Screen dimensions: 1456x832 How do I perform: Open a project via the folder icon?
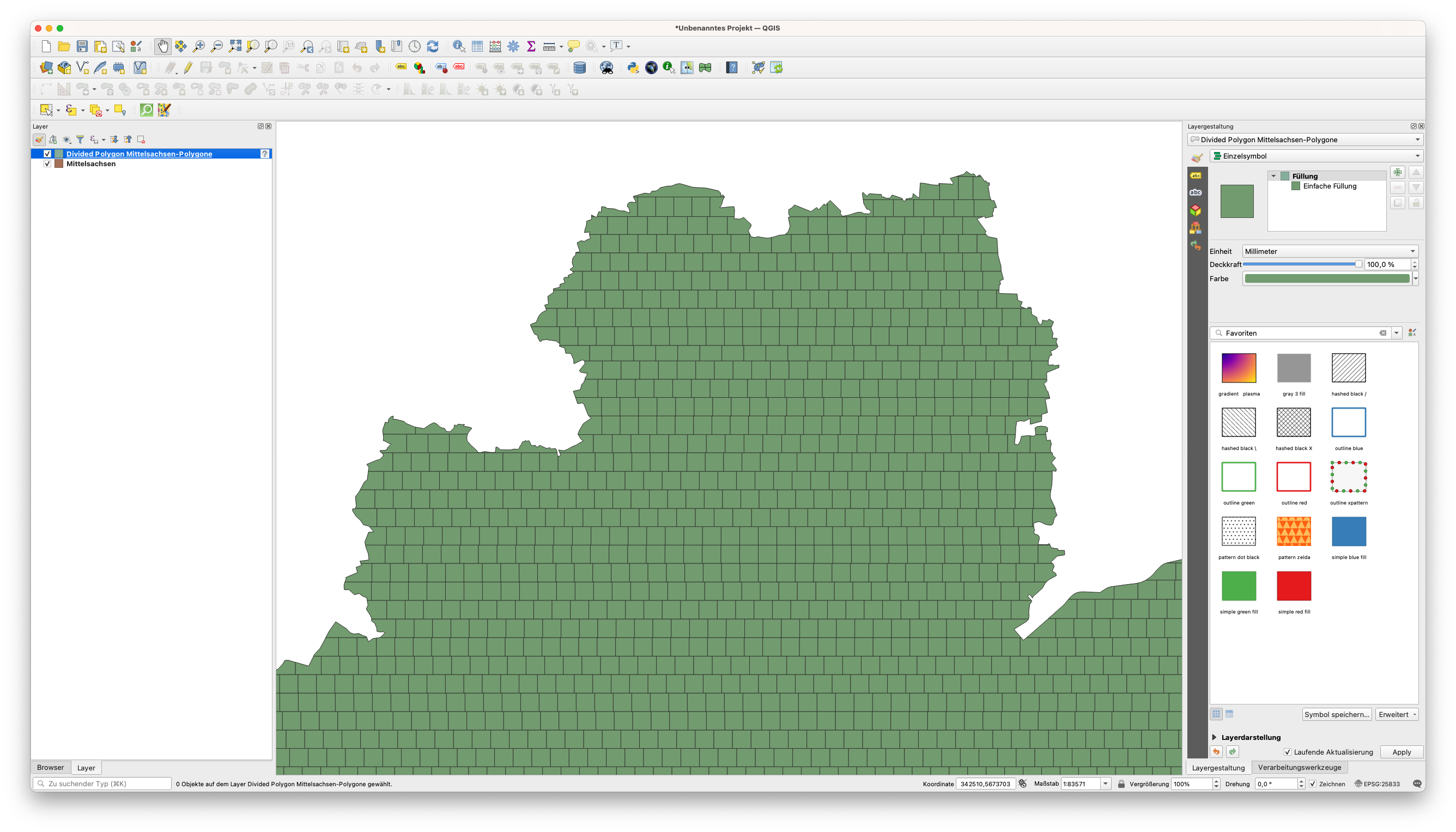point(64,46)
